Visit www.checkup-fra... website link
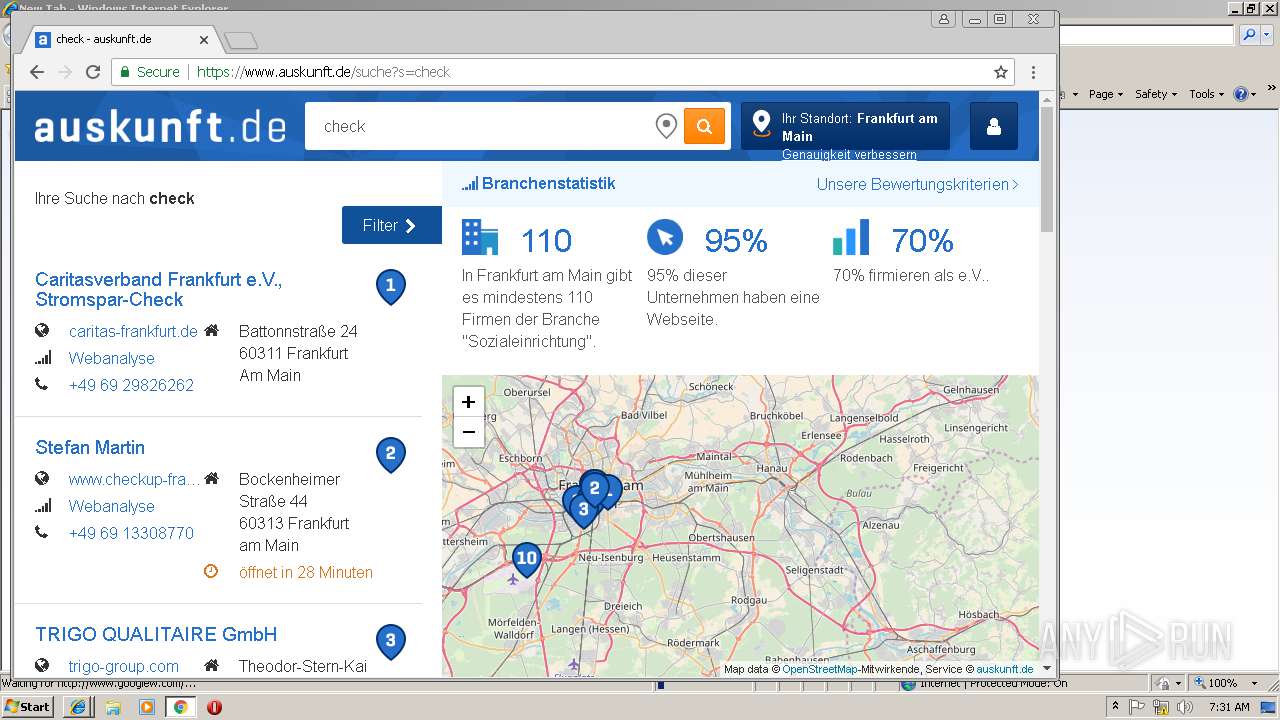 pos(134,479)
